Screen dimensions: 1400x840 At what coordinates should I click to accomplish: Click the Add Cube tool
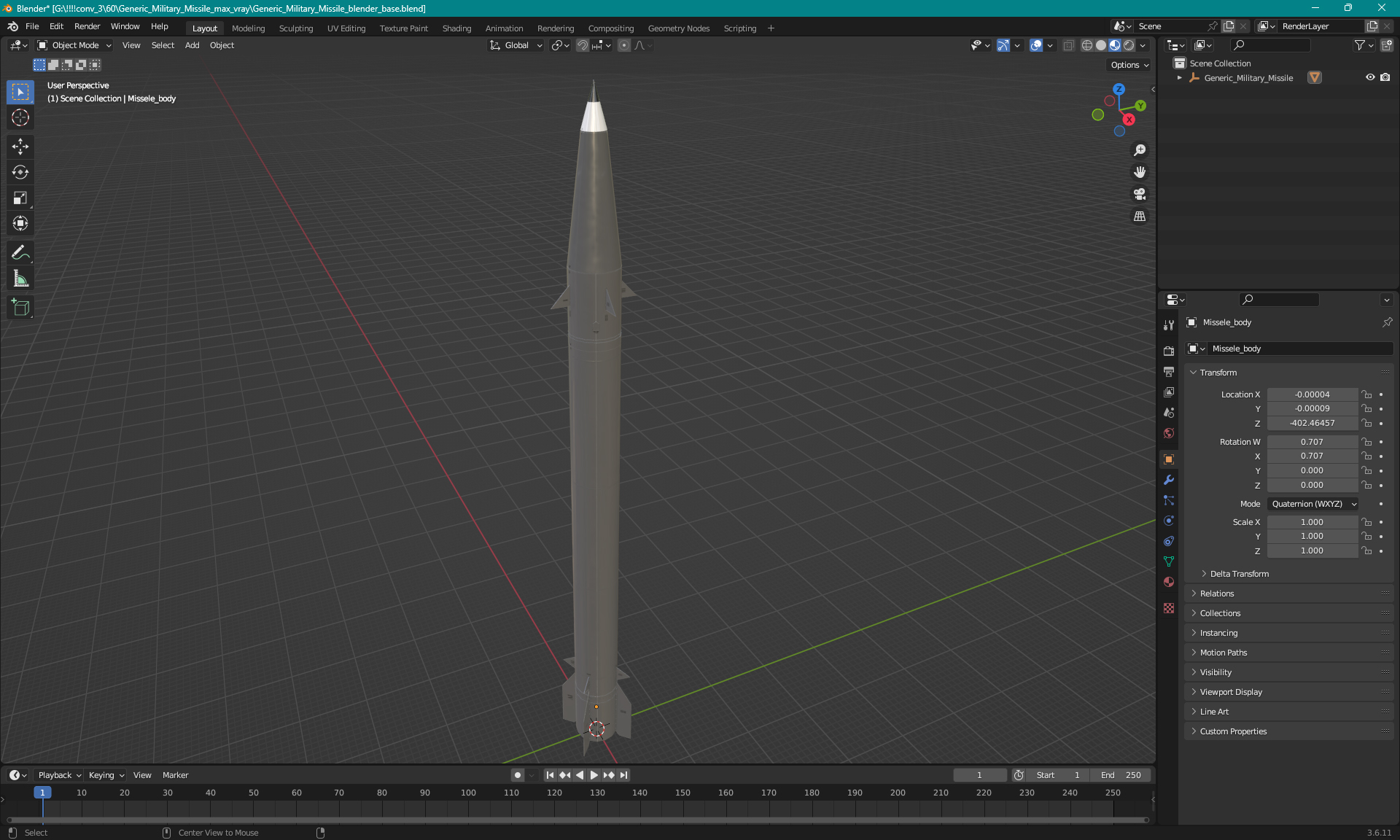coord(20,308)
